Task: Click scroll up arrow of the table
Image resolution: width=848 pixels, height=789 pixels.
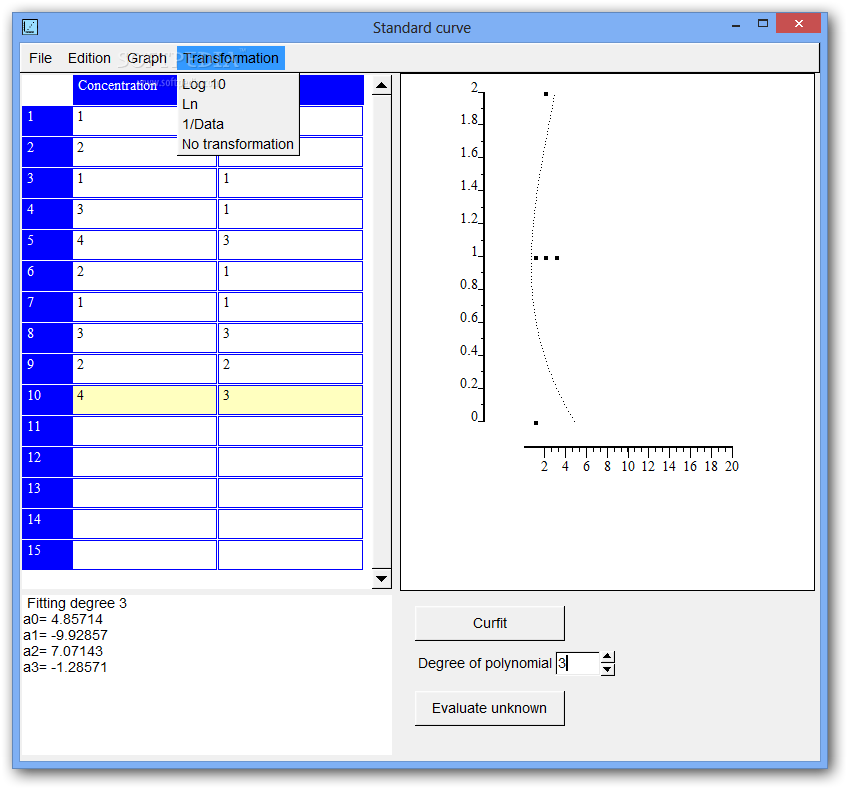Action: tap(382, 85)
